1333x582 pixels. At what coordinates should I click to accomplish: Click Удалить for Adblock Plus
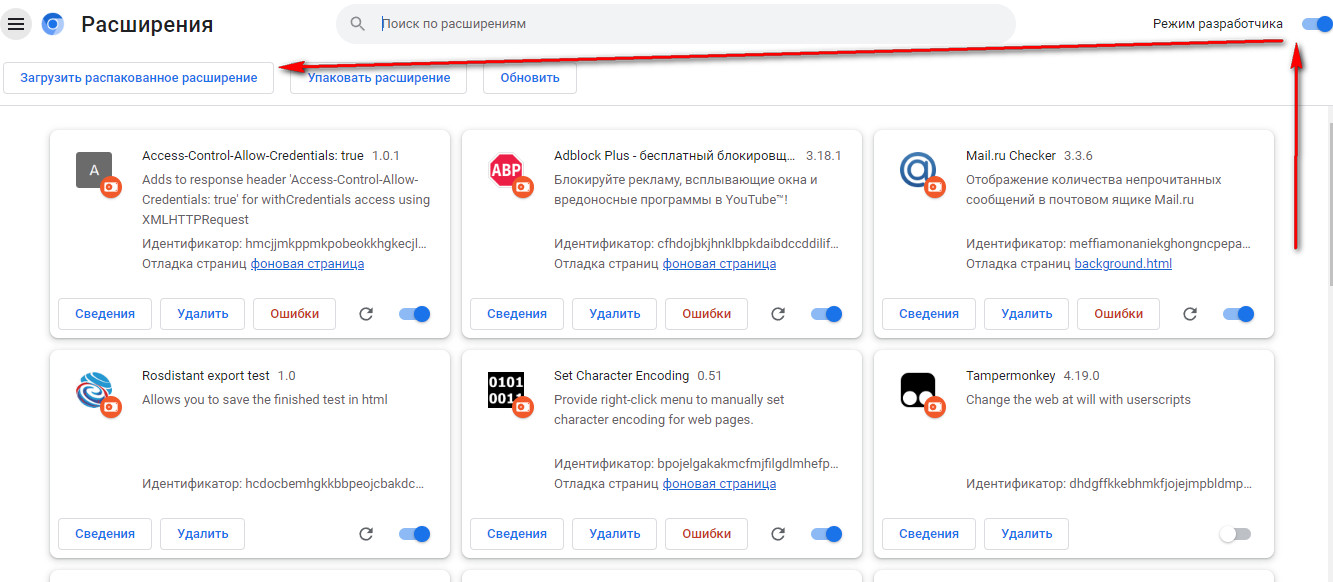tap(615, 314)
